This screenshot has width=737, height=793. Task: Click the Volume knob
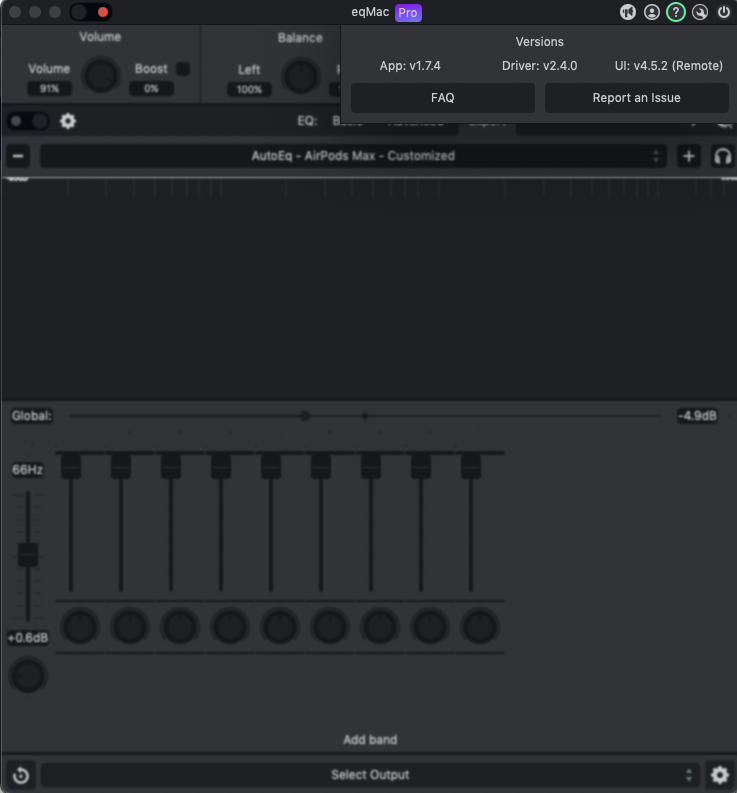pyautogui.click(x=101, y=76)
